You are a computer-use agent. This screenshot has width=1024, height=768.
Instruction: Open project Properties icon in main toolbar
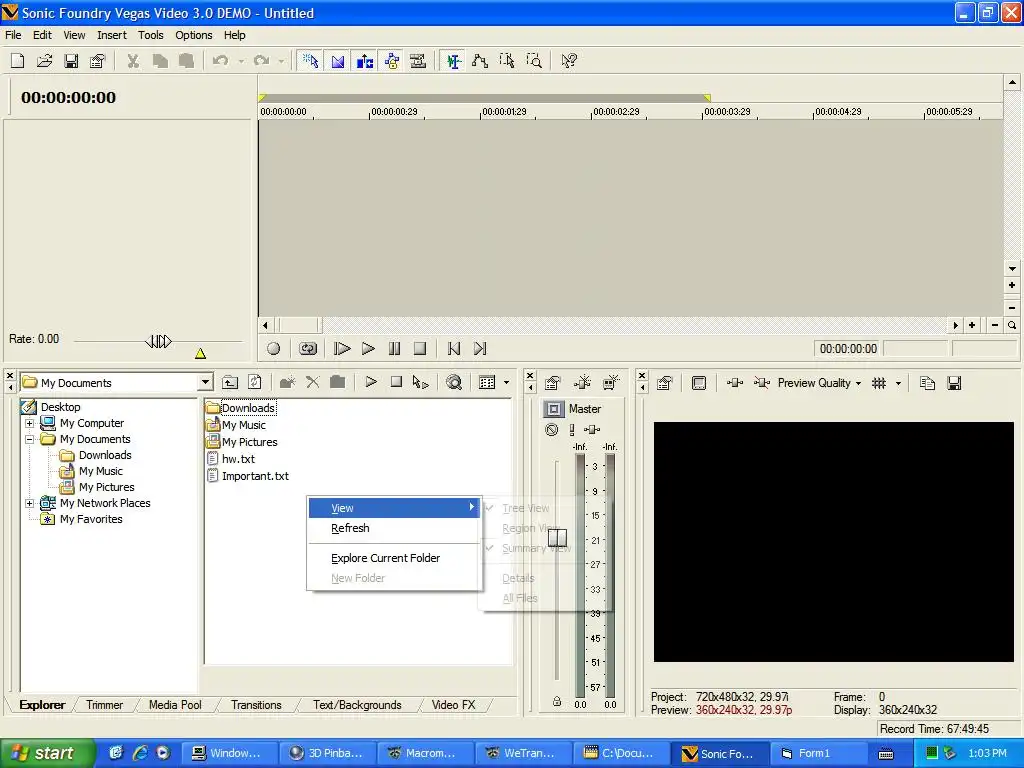click(97, 61)
